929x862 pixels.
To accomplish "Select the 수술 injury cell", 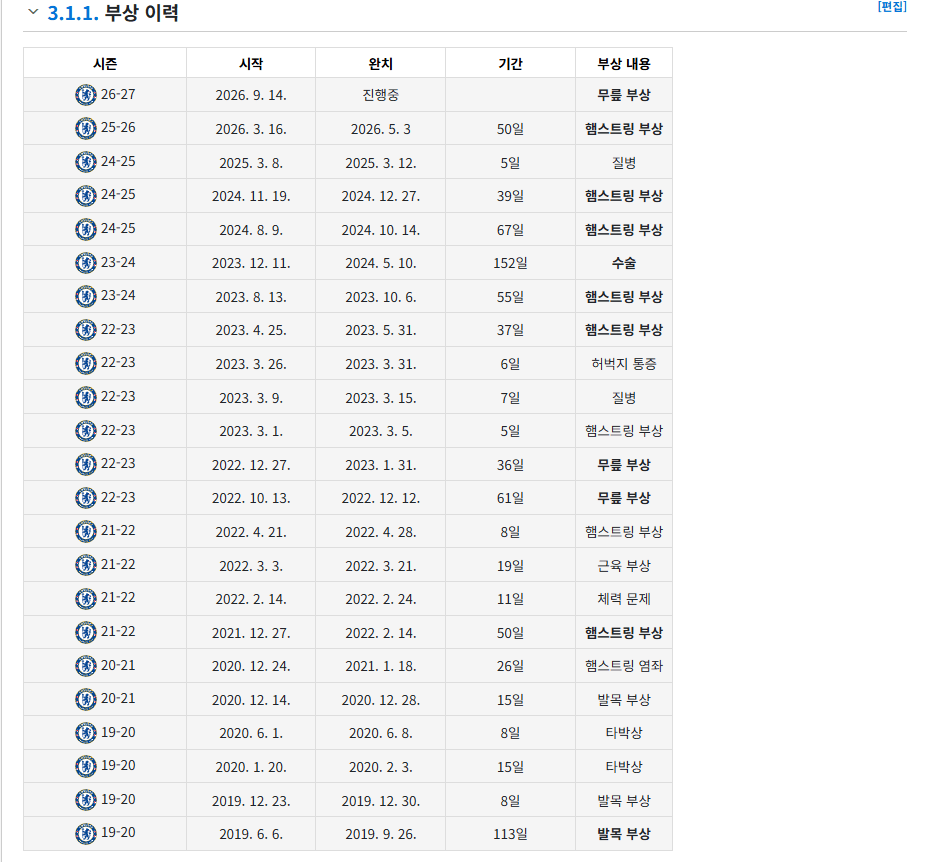I will pos(624,263).
